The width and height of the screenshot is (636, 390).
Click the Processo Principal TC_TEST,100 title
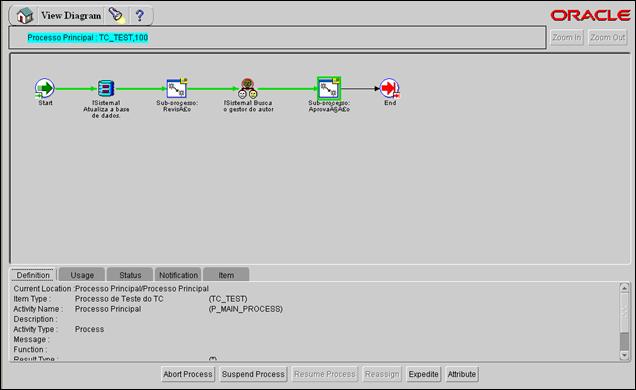tap(88, 38)
